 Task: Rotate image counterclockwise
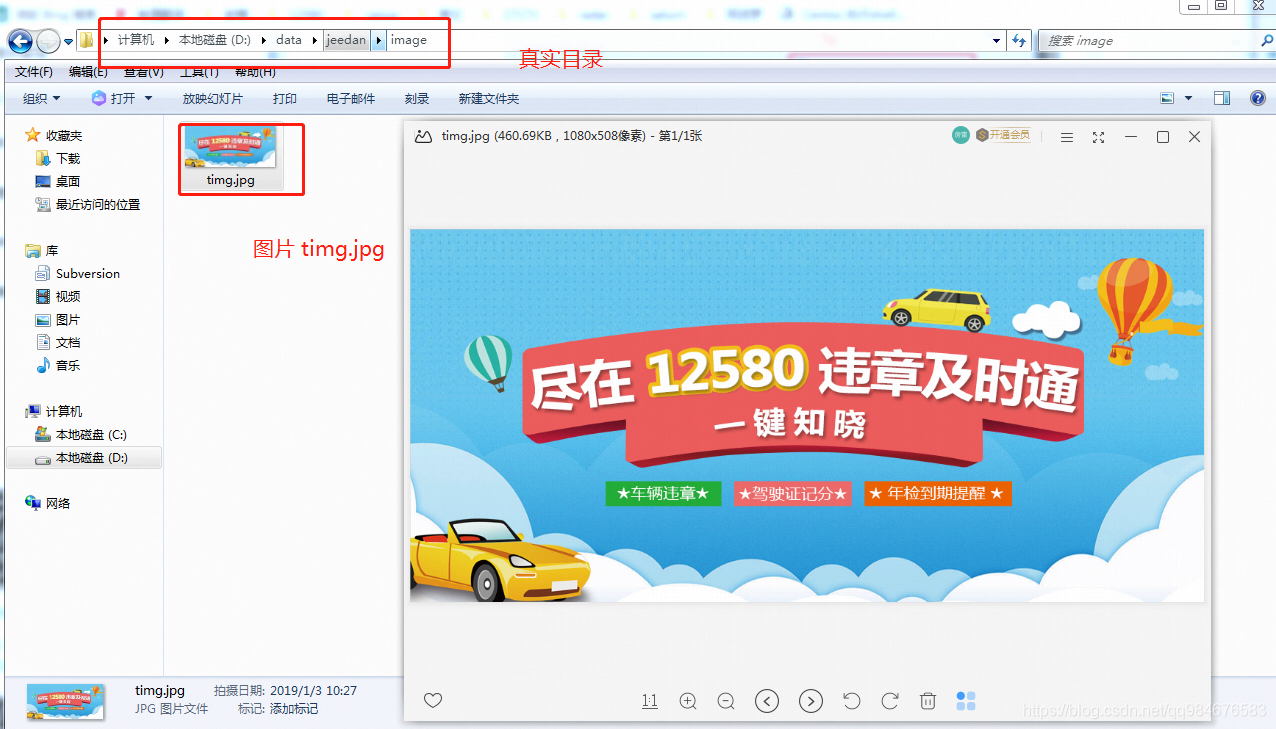coord(851,701)
